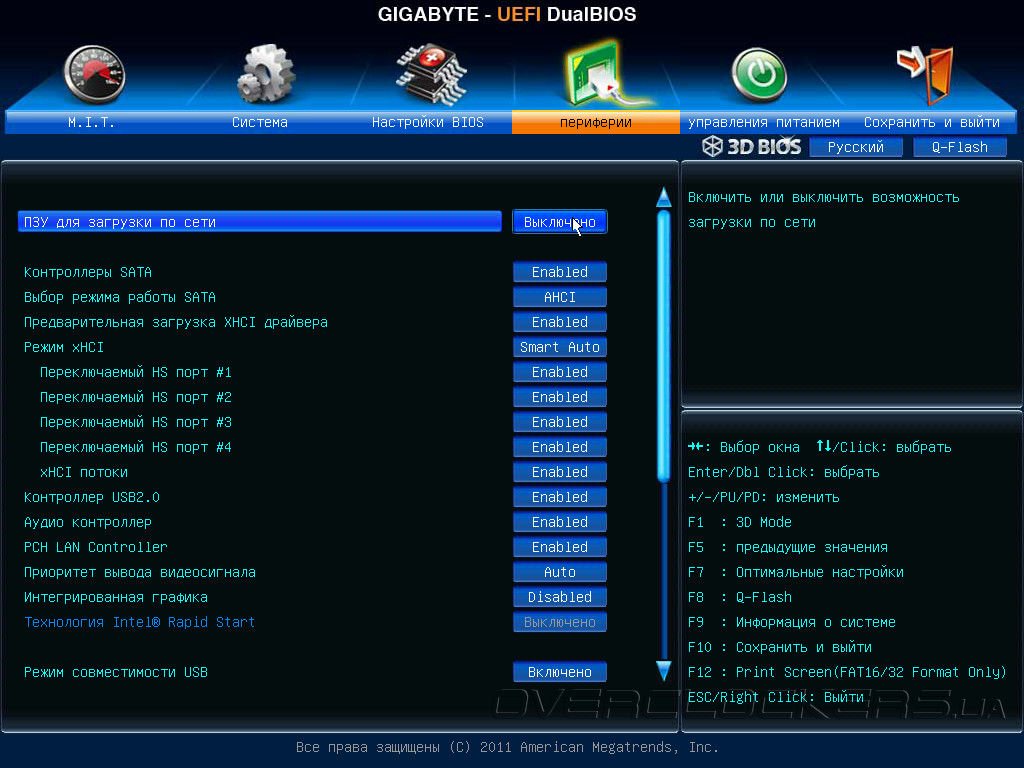
Task: Open the audio controller Enabled option
Action: click(x=560, y=522)
